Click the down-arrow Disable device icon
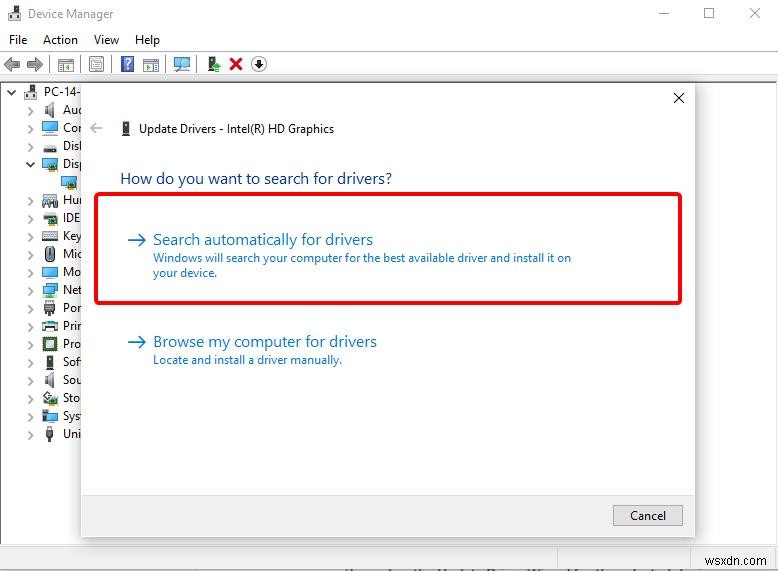Image resolution: width=778 pixels, height=571 pixels. [259, 64]
